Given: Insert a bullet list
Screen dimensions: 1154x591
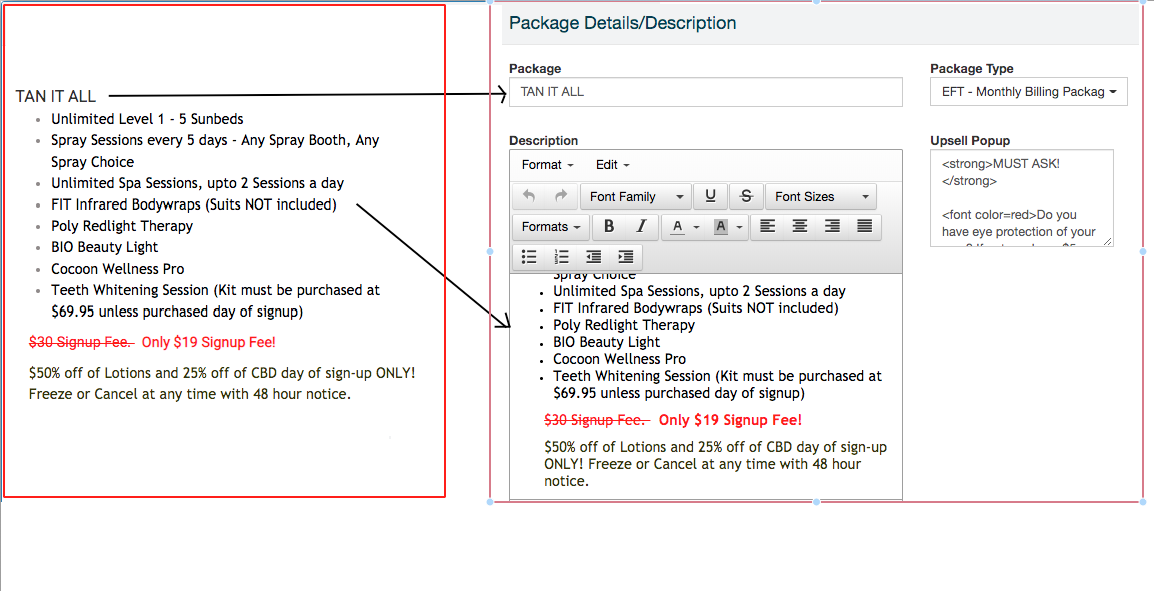Looking at the screenshot, I should (x=529, y=257).
